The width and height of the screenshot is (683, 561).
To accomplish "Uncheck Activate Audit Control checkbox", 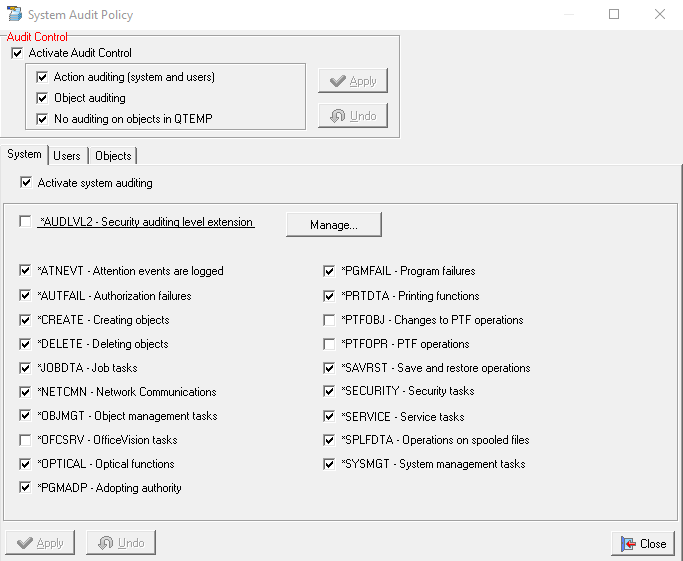I will click(16, 53).
